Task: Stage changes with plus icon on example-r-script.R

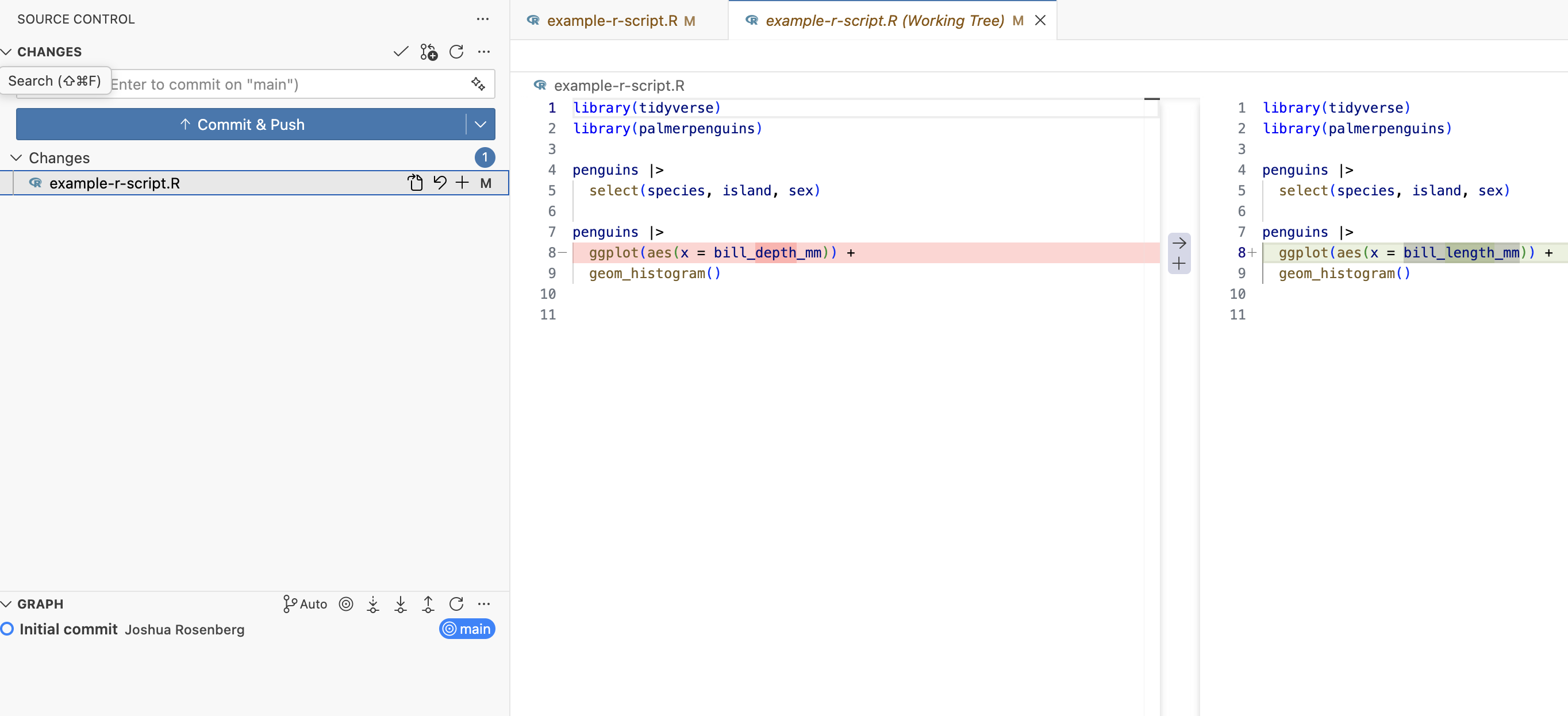Action: [x=463, y=183]
